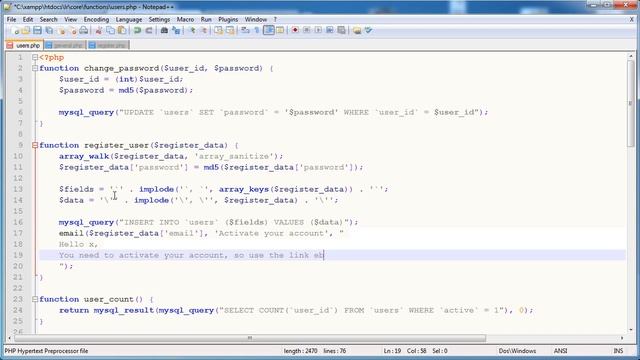
Task: Click the Redo arrow icon
Action: click(149, 31)
